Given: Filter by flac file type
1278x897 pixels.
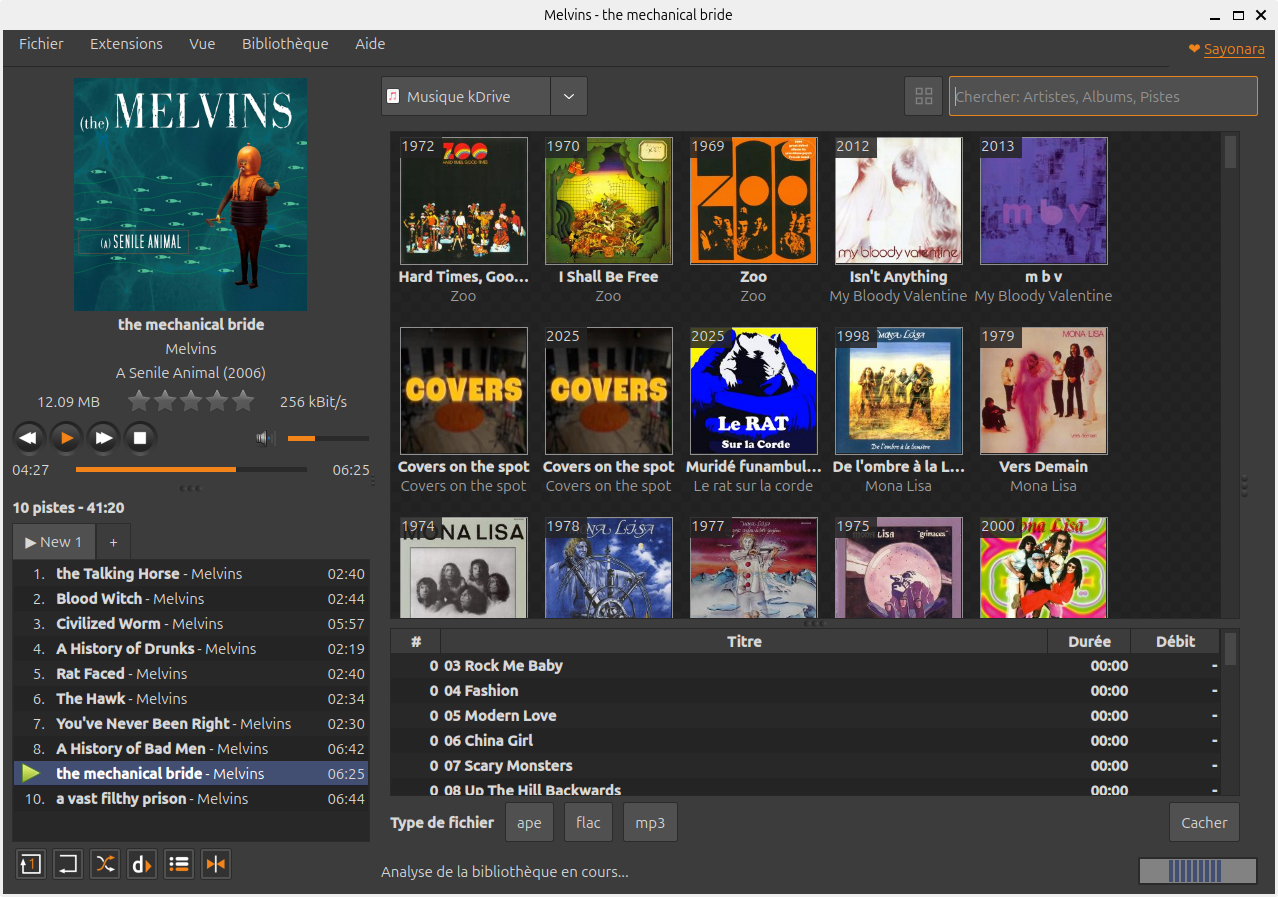Looking at the screenshot, I should point(588,823).
